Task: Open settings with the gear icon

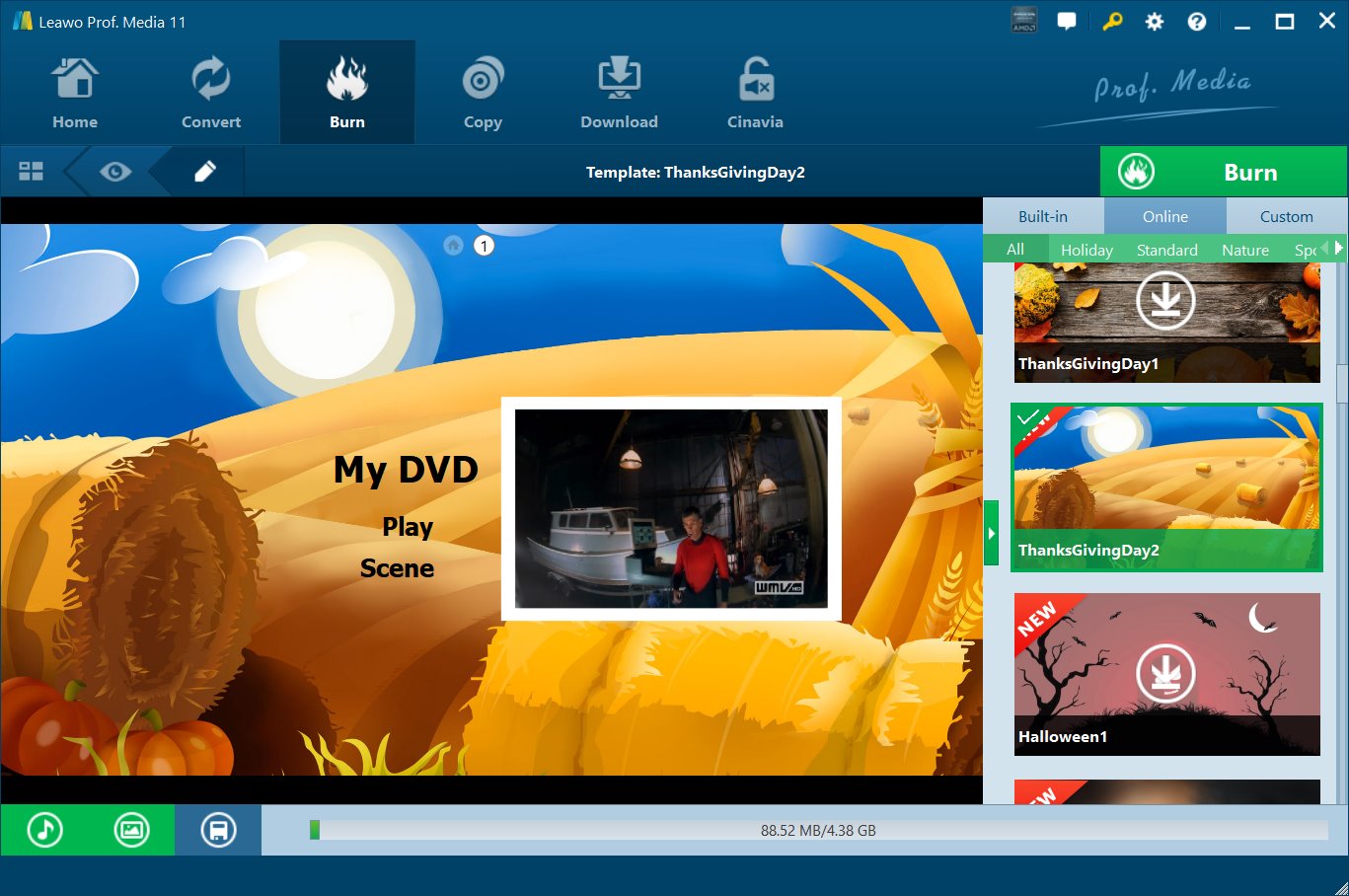Action: pyautogui.click(x=1155, y=22)
